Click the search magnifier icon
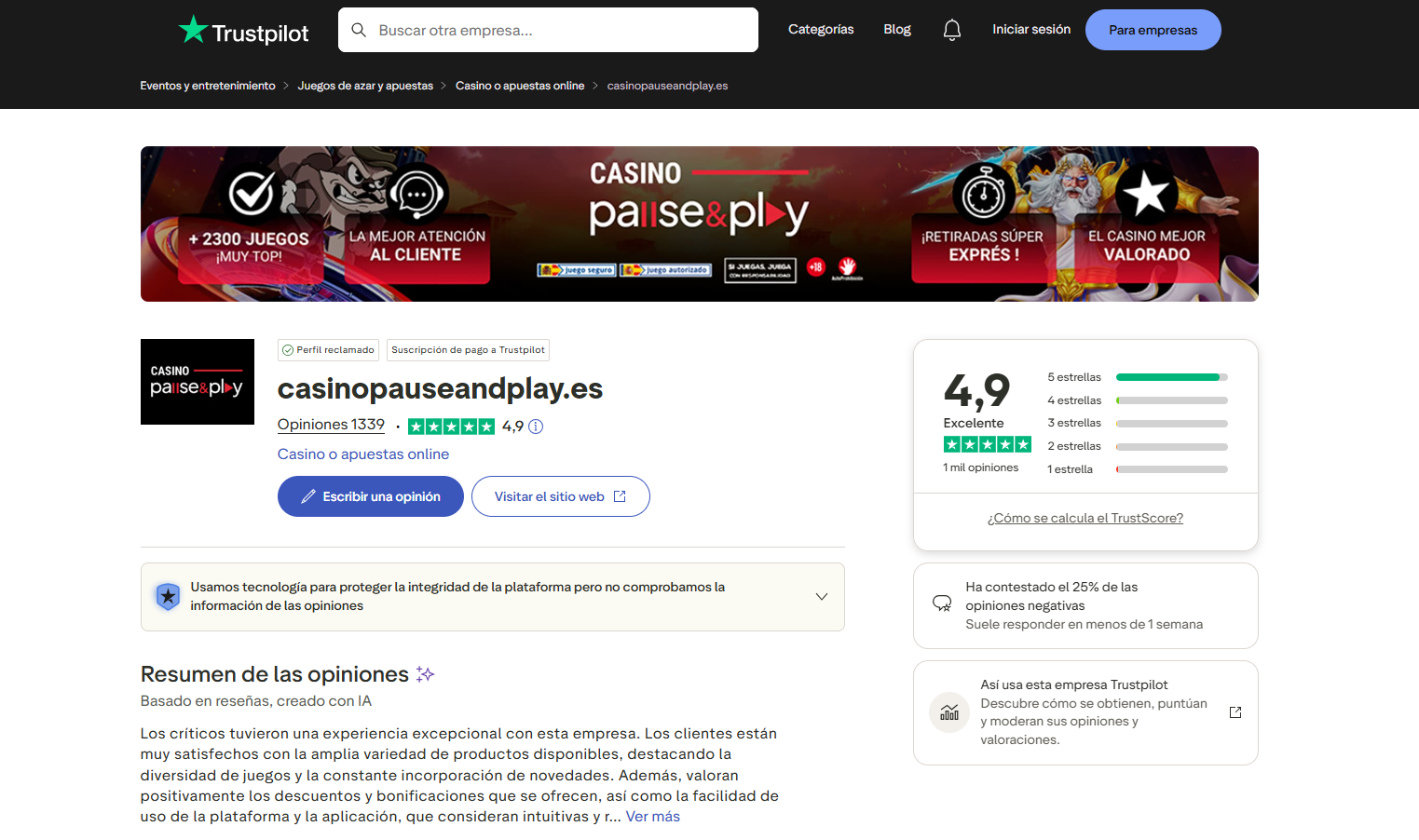Screen dimensions: 1419x840 [359, 30]
